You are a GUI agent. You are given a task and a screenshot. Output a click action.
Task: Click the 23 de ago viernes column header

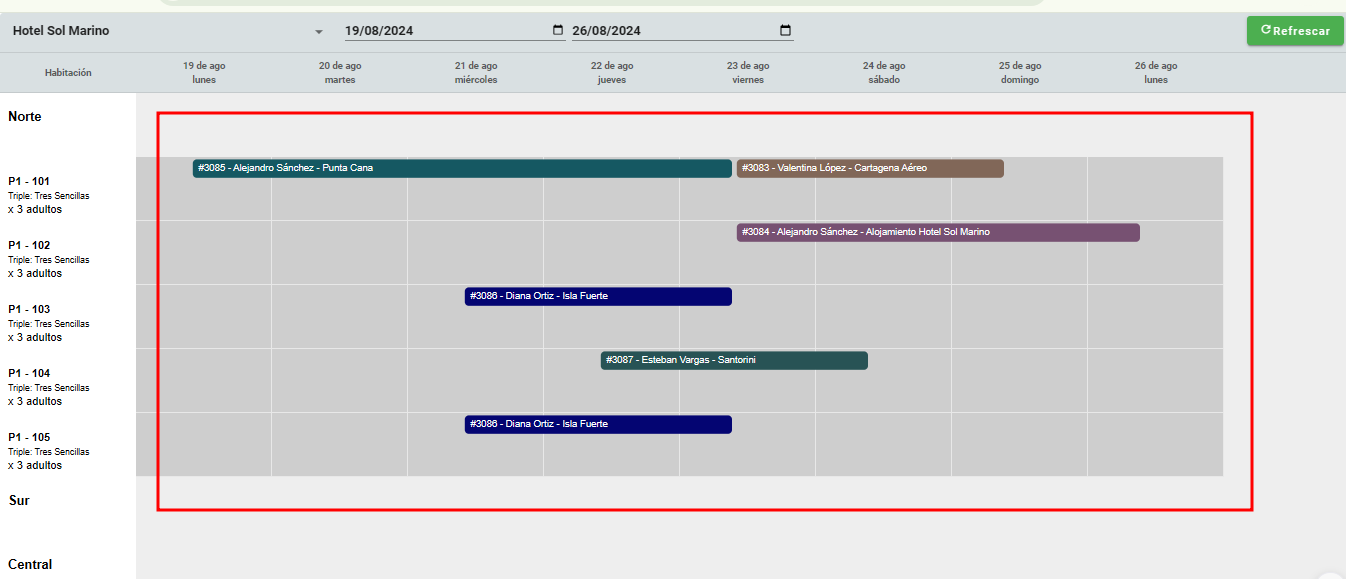tap(747, 73)
